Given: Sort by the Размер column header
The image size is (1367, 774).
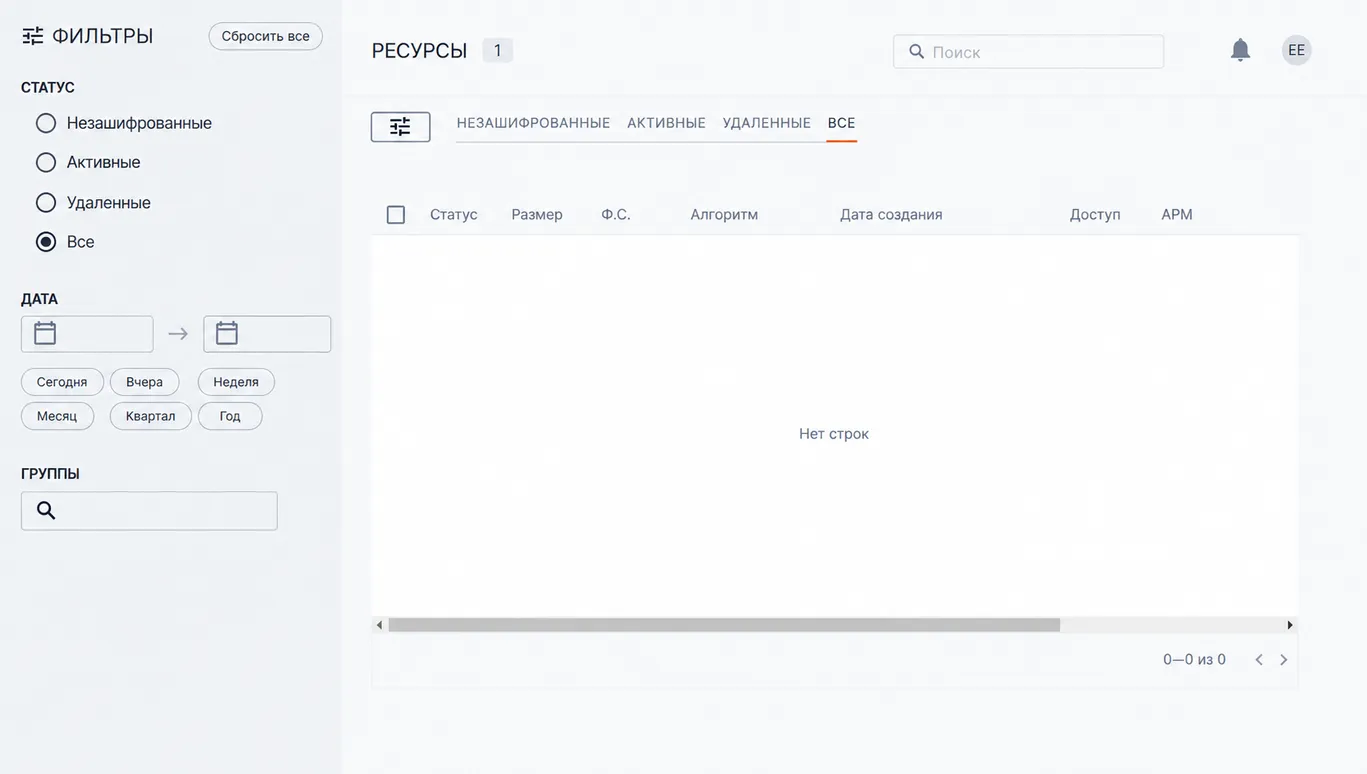Looking at the screenshot, I should pos(537,215).
